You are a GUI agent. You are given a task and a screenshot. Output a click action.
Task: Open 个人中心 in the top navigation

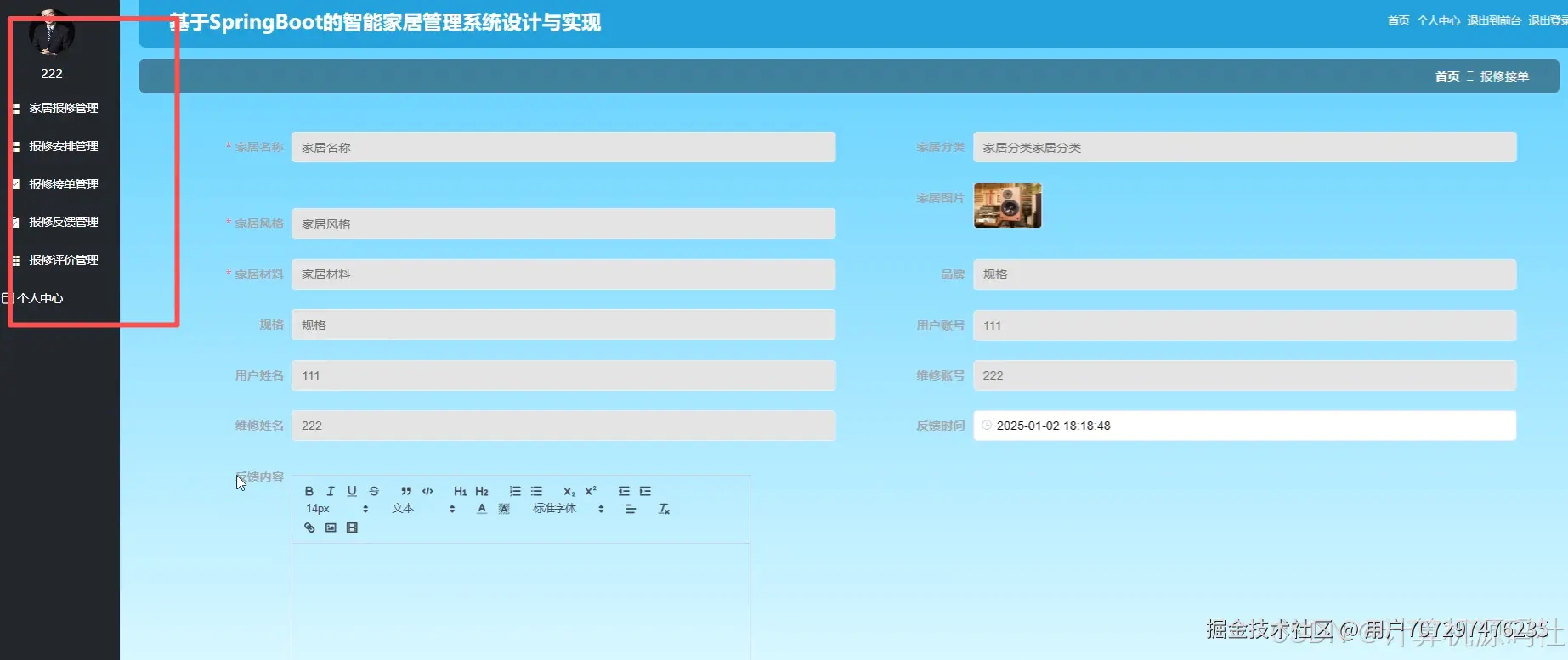pyautogui.click(x=1438, y=20)
